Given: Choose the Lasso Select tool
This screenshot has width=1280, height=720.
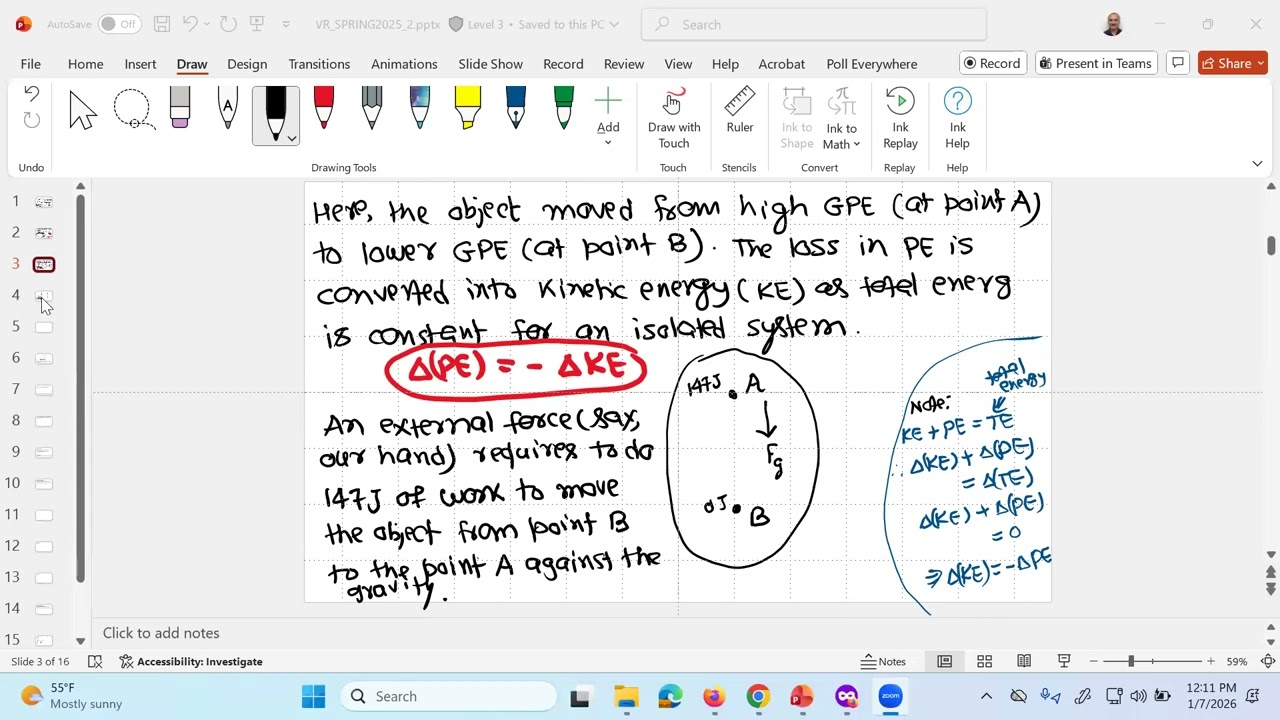Looking at the screenshot, I should click(x=133, y=110).
